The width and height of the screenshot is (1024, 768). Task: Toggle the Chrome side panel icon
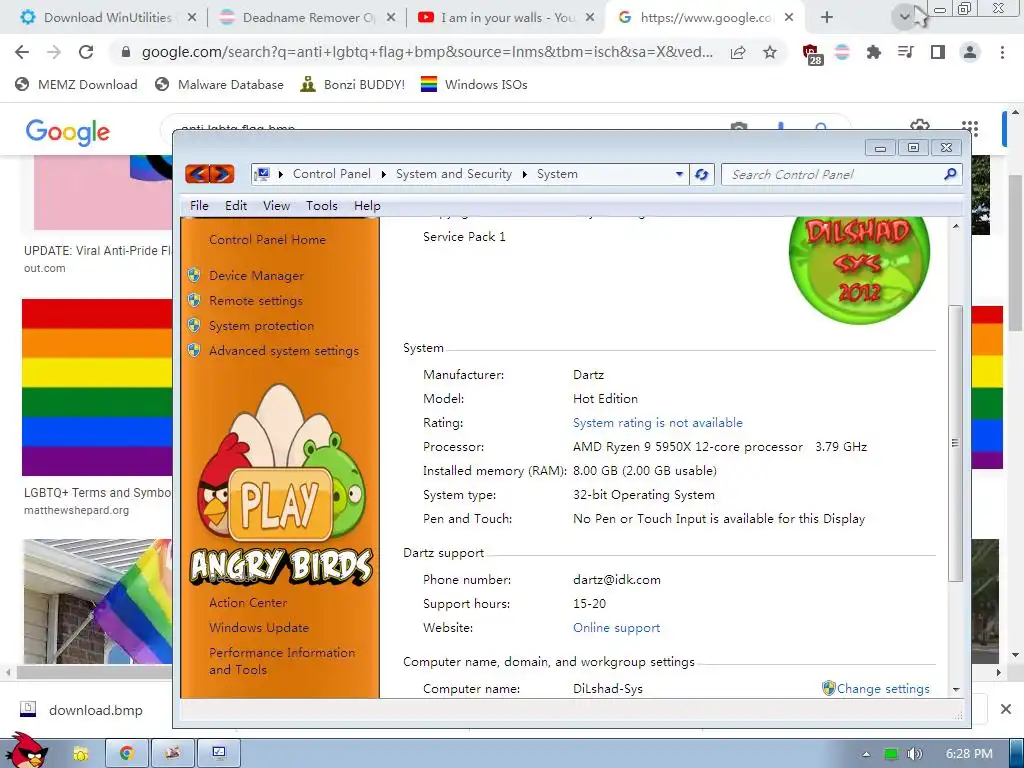(938, 52)
